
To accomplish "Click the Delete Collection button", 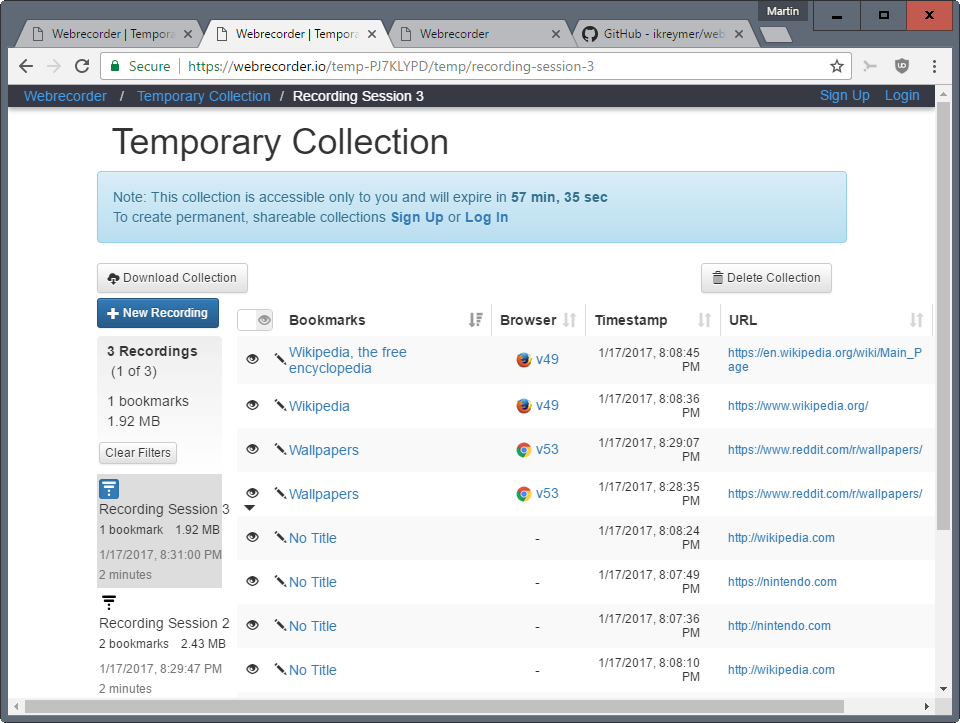I will tap(766, 278).
